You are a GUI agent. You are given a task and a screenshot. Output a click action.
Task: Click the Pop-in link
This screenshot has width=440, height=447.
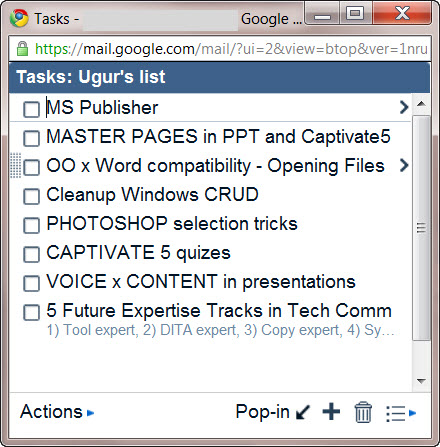tap(262, 412)
